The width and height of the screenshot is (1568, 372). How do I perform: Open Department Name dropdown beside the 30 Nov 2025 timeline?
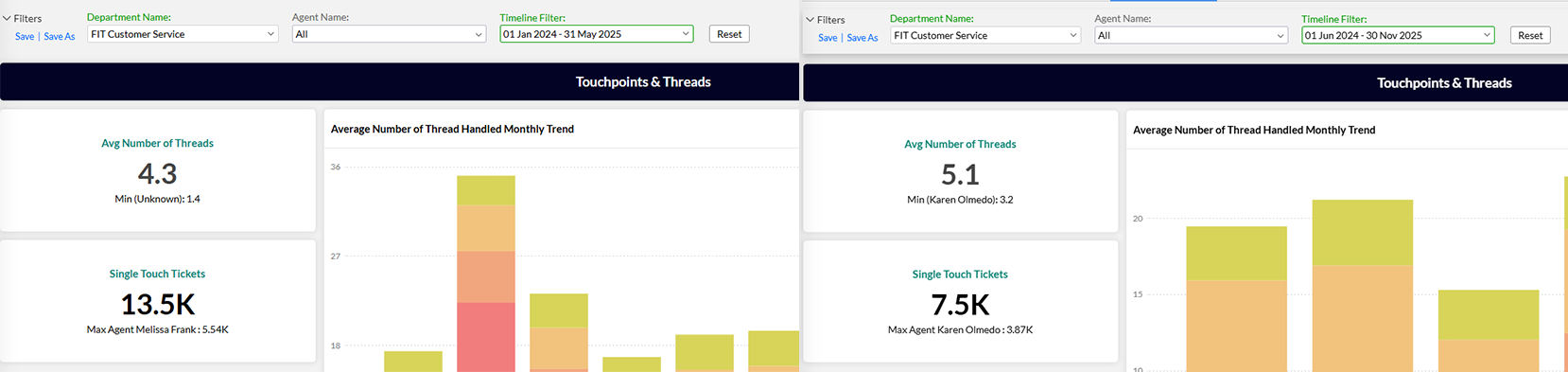tap(985, 35)
